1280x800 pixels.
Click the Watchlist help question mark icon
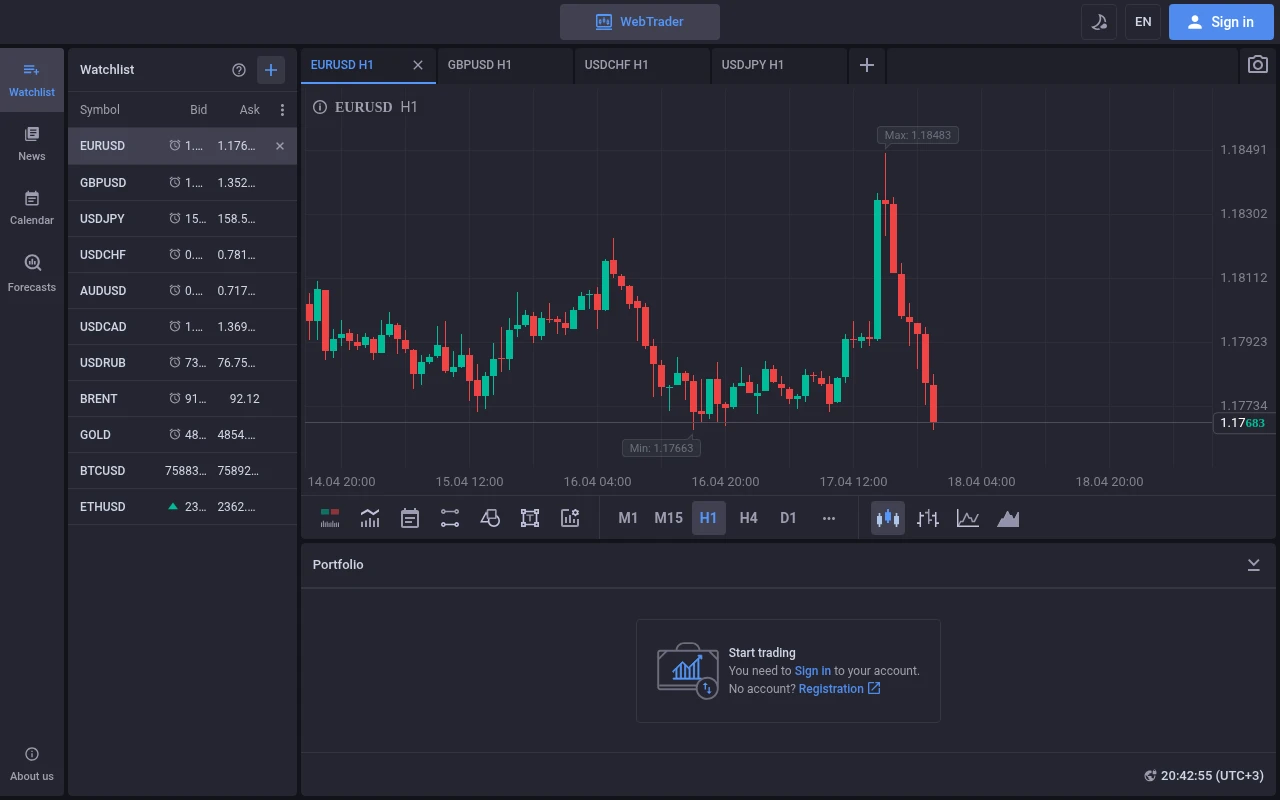[238, 70]
